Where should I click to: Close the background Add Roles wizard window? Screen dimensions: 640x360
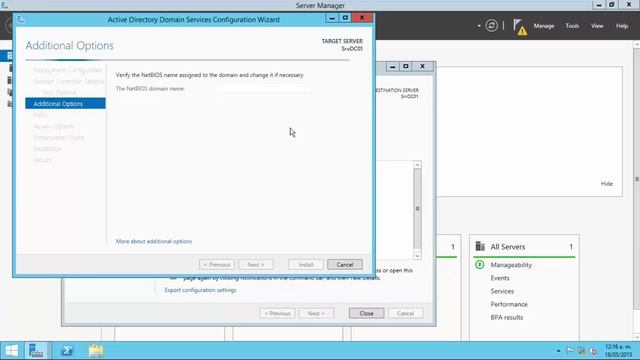(422, 67)
